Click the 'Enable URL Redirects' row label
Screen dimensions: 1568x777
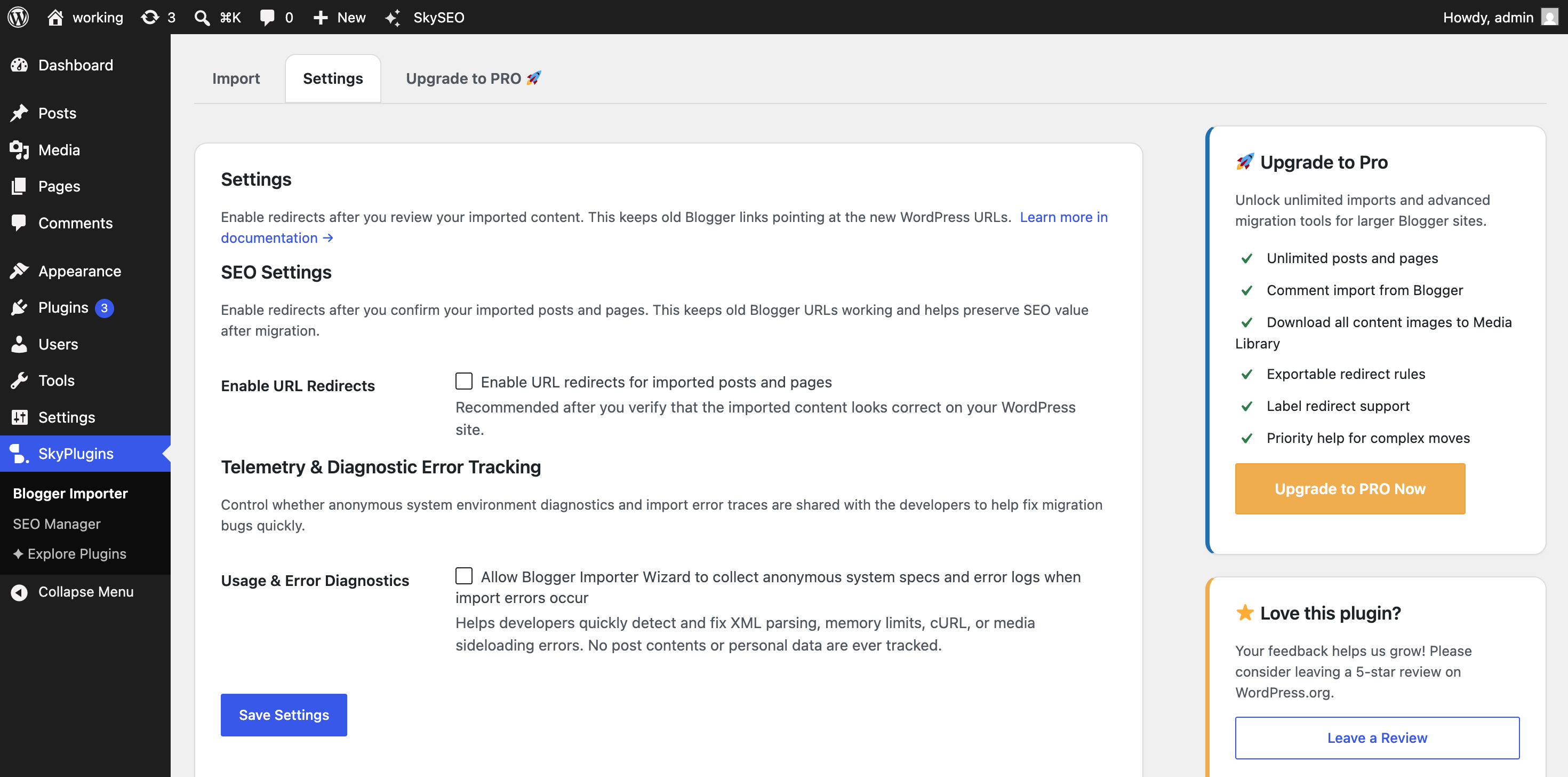pyautogui.click(x=298, y=385)
